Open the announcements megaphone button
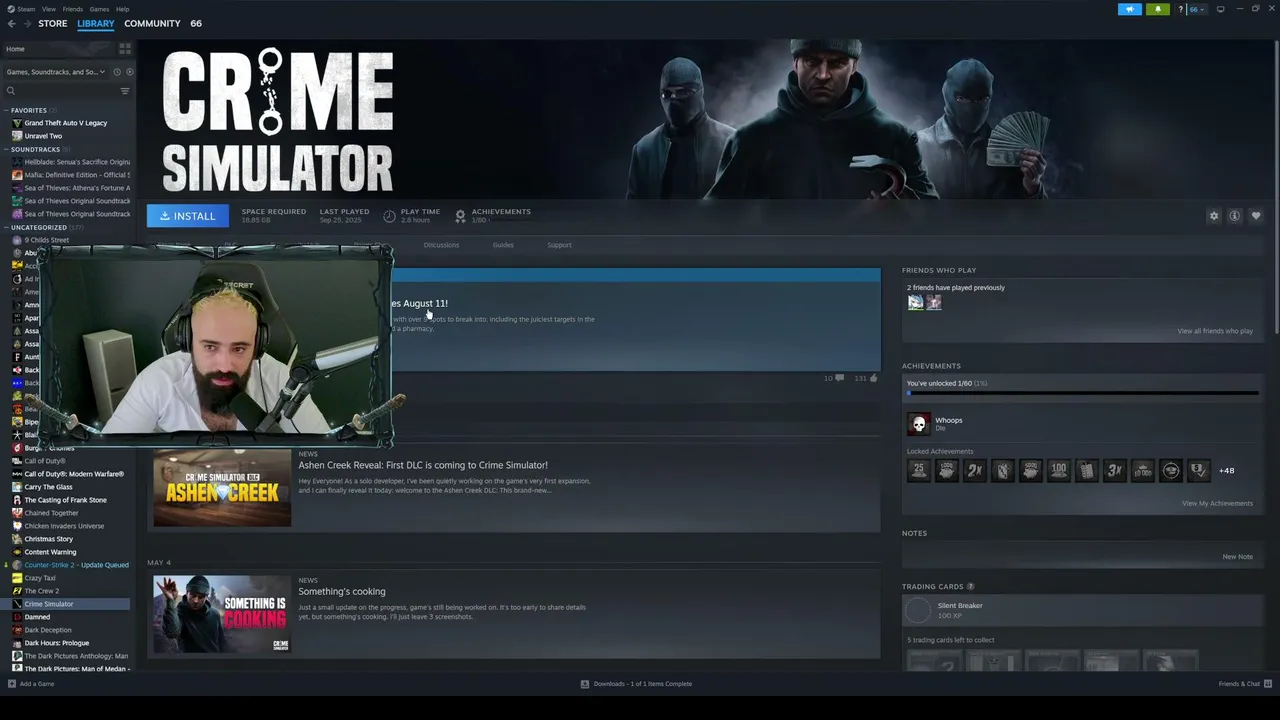Screen dimensions: 1280x720 click(1129, 9)
